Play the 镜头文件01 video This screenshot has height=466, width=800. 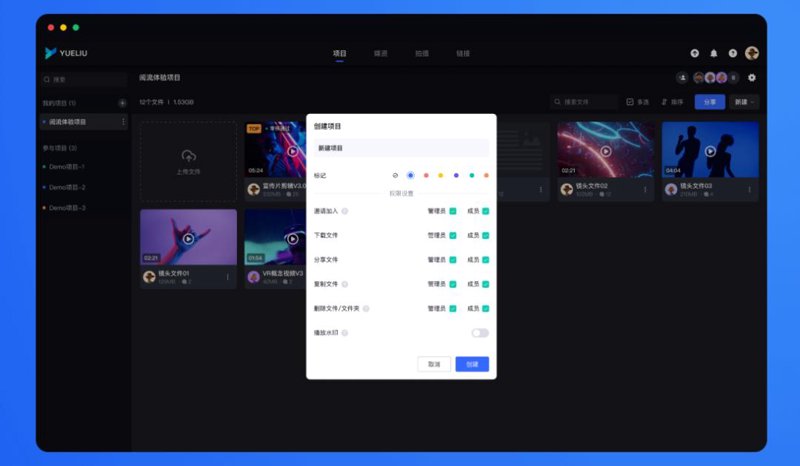coord(188,239)
